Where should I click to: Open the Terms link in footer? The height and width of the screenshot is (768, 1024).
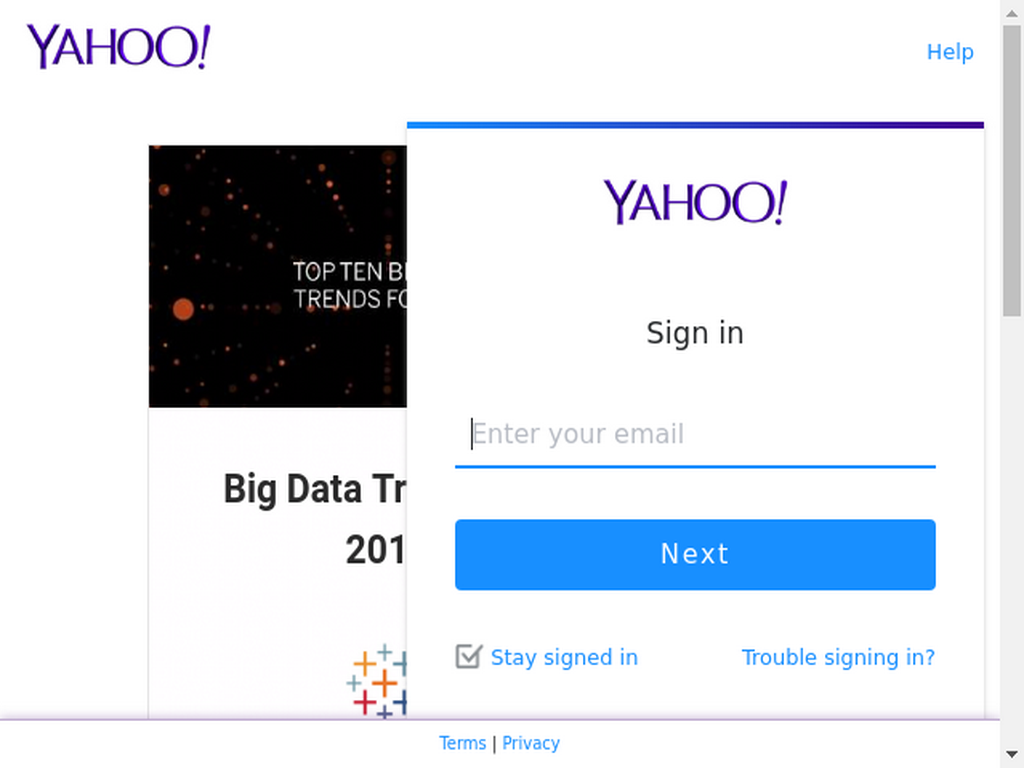(x=462, y=743)
